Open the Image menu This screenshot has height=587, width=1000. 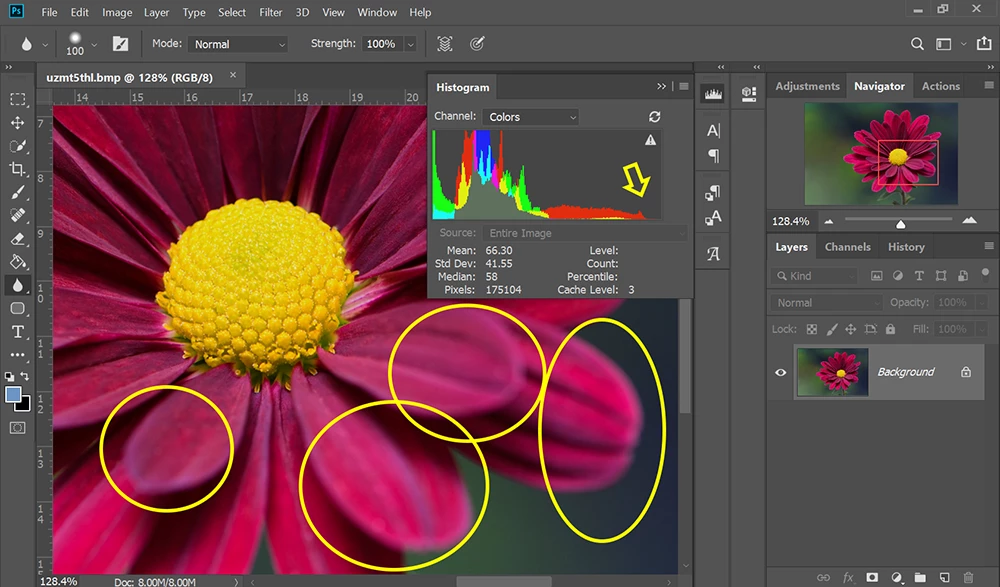tap(117, 12)
